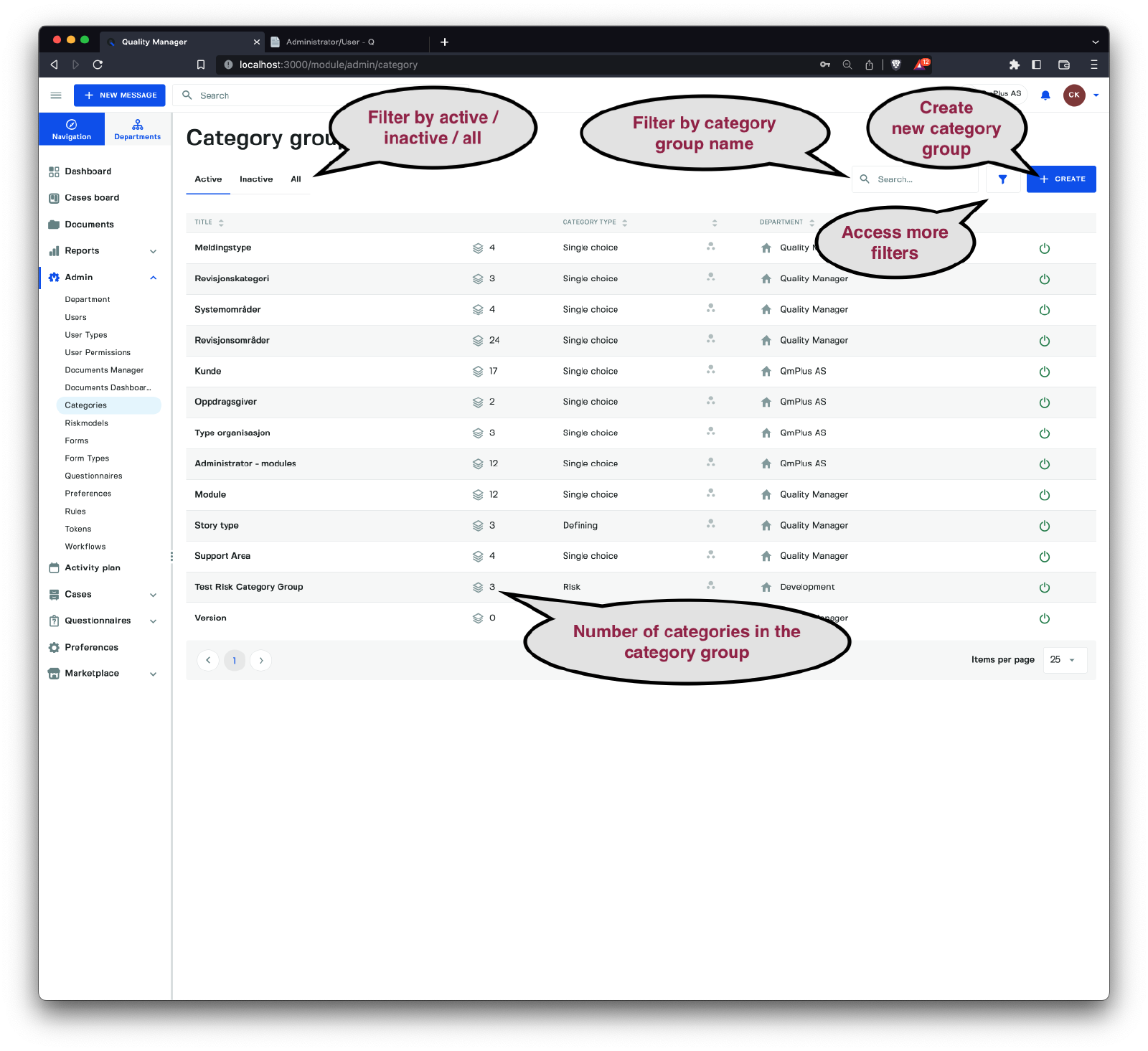Screen dimensions: 1148x1051
Task: Expand the Reports menu section
Action: (x=153, y=251)
